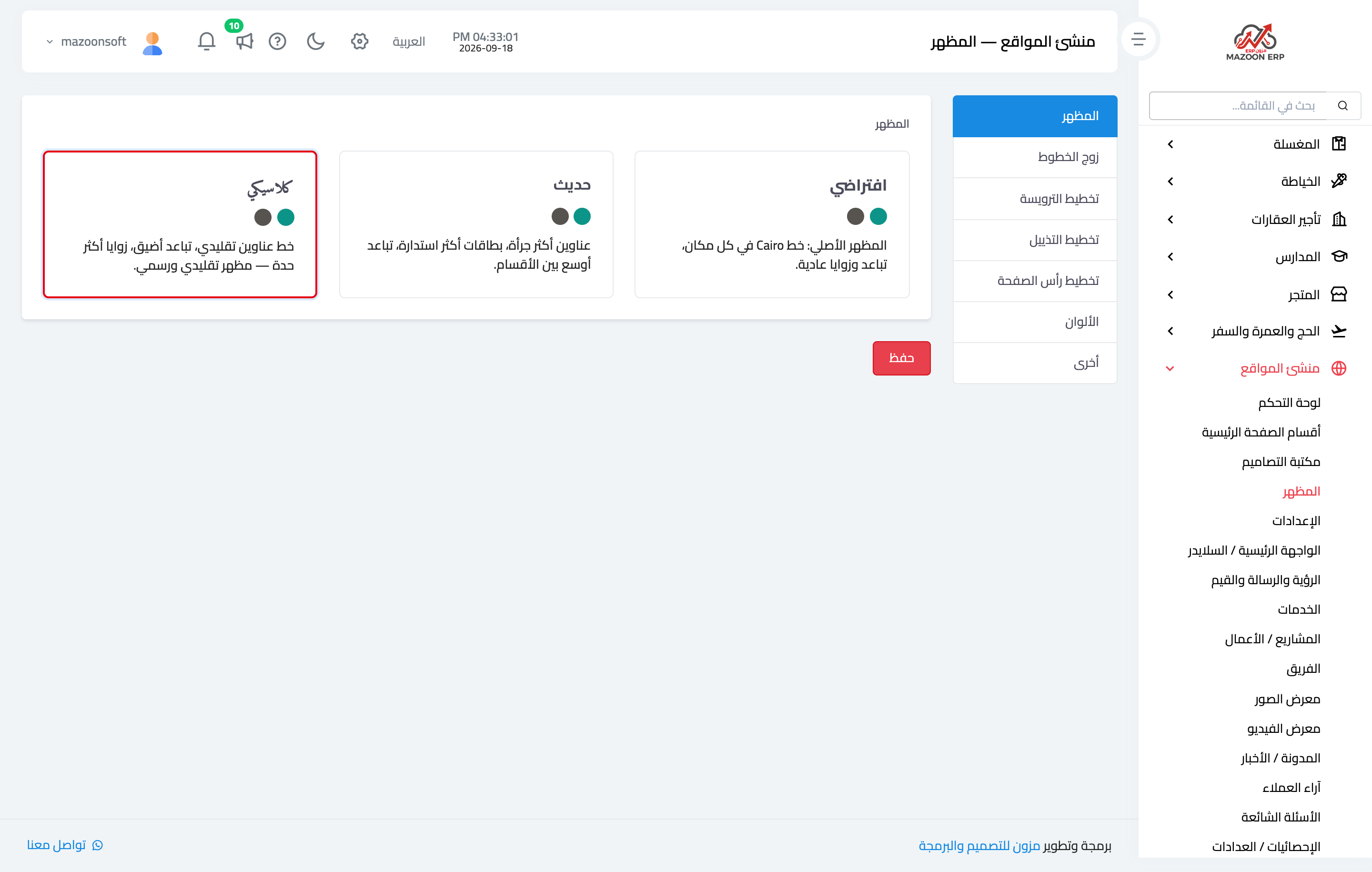Click the red حفظ save button
Image resolution: width=1372 pixels, height=872 pixels.
[x=901, y=358]
